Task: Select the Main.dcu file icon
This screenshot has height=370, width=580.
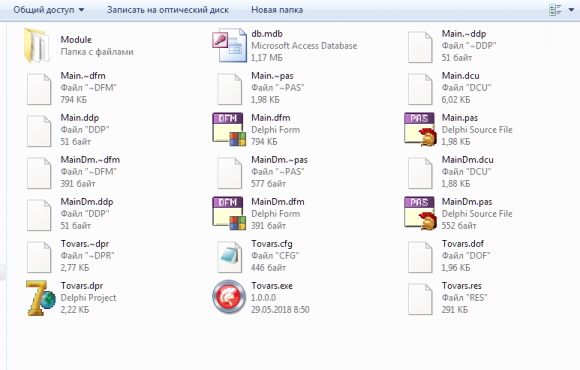Action: (420, 89)
